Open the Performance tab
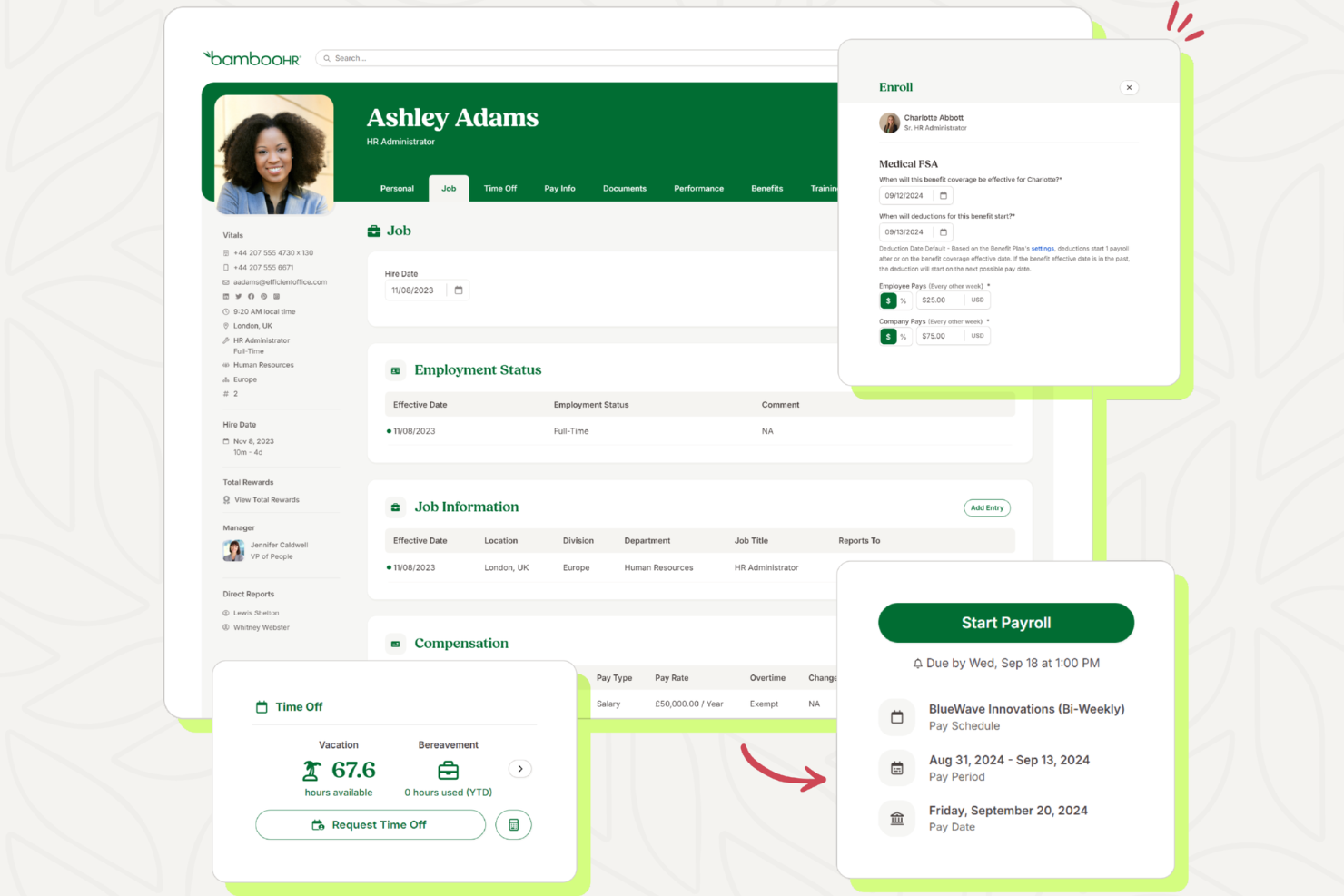The height and width of the screenshot is (896, 1344). [x=698, y=189]
